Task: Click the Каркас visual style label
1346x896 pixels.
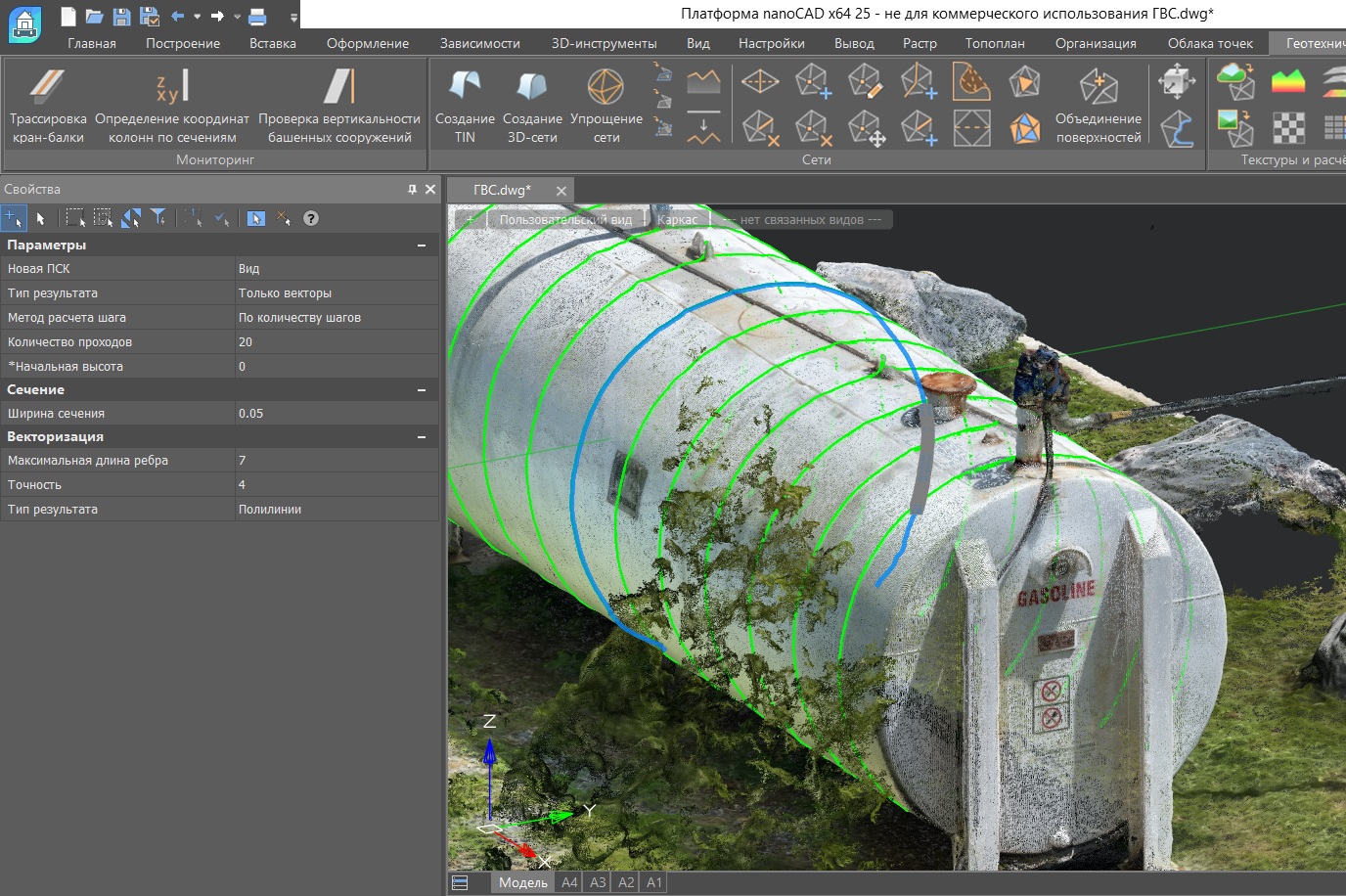Action: coord(677,220)
